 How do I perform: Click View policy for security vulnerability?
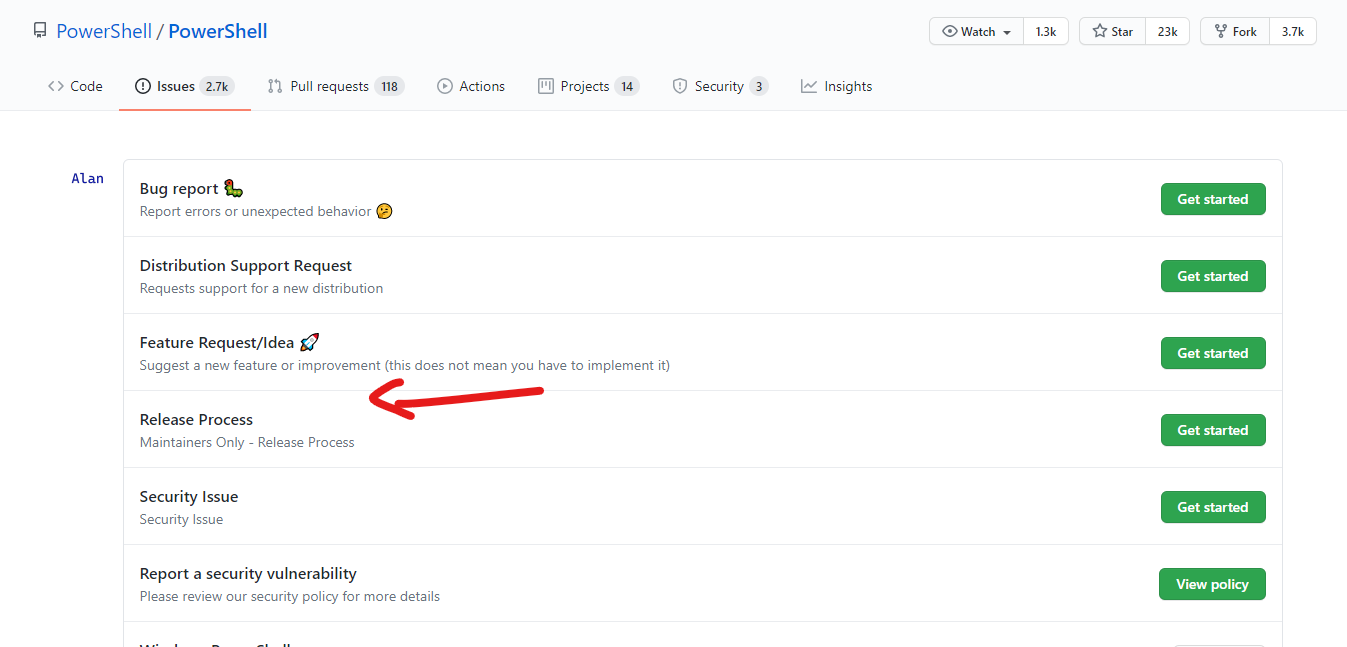pos(1212,584)
